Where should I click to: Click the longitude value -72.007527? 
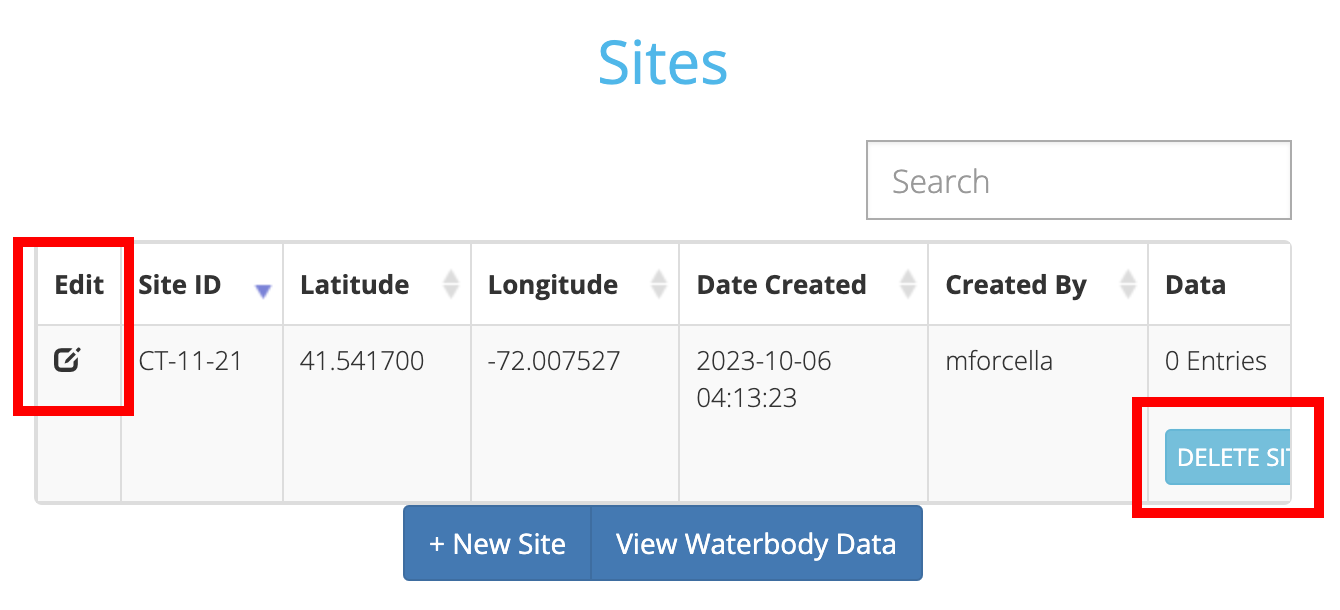click(554, 361)
